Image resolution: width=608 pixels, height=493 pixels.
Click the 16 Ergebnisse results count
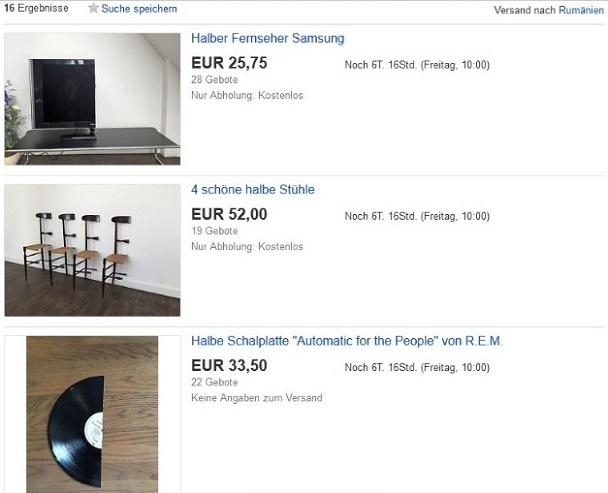(x=36, y=8)
